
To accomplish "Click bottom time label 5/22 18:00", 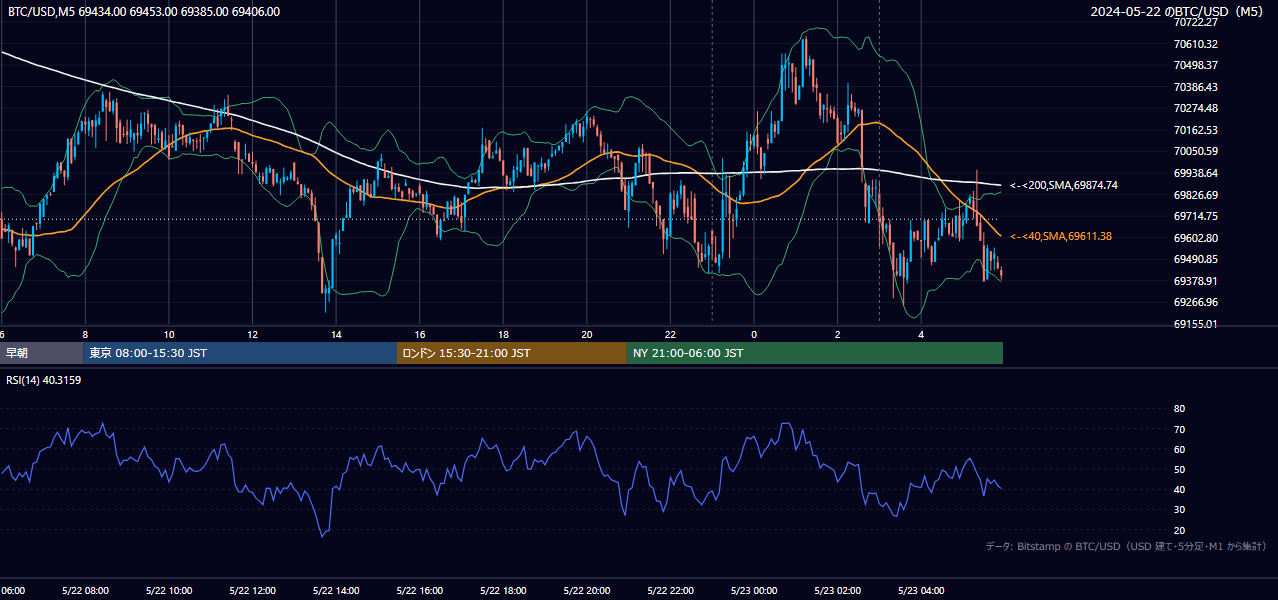I will (503, 590).
